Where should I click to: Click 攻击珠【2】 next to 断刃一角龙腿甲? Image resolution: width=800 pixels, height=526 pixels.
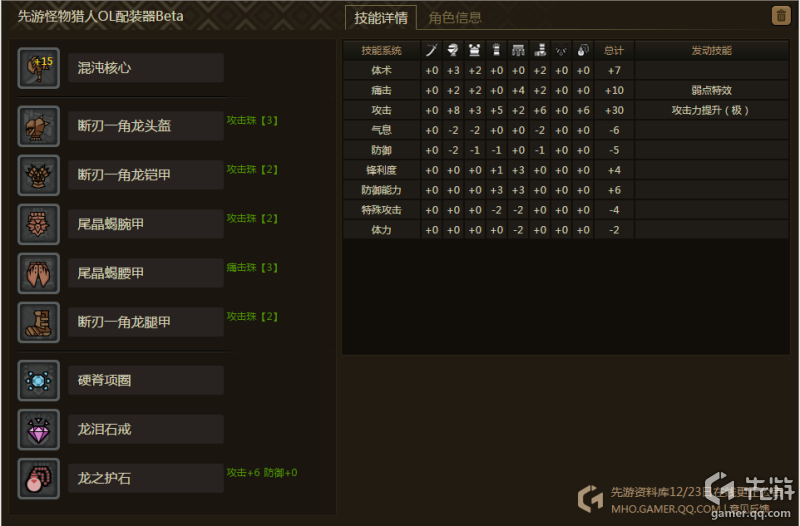pos(252,316)
